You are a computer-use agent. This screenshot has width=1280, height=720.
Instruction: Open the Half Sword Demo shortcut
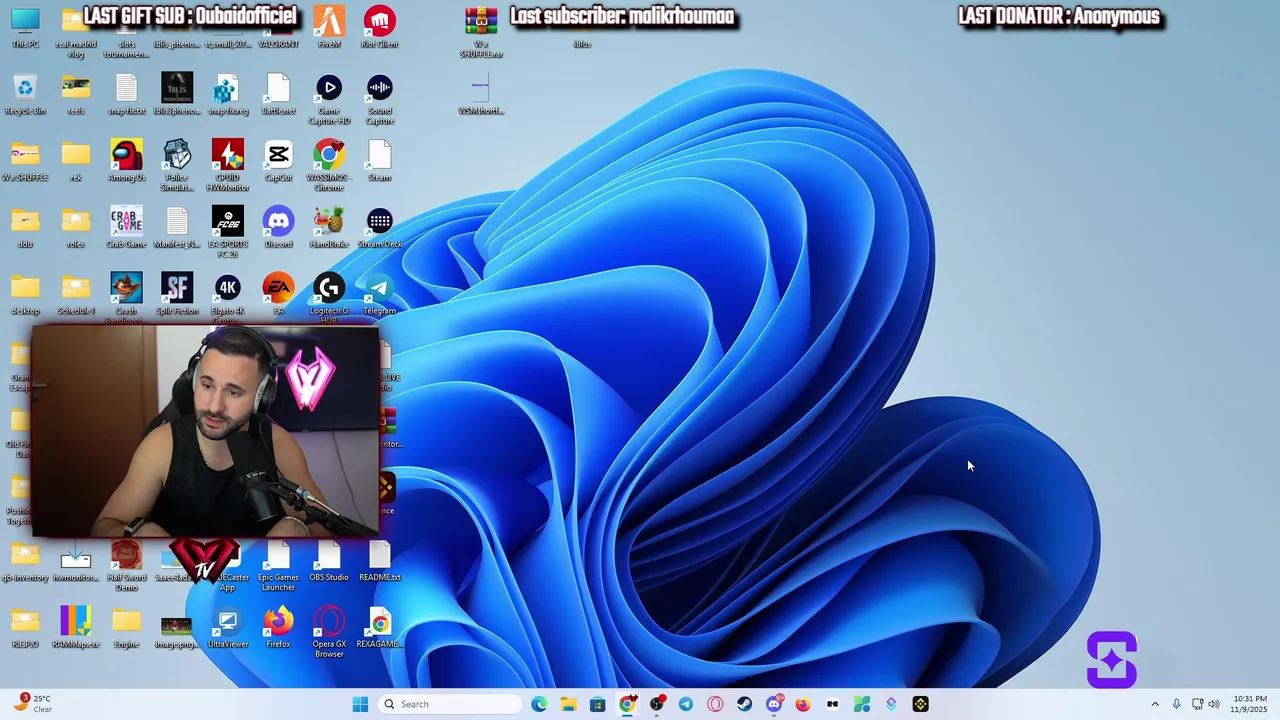coord(127,566)
